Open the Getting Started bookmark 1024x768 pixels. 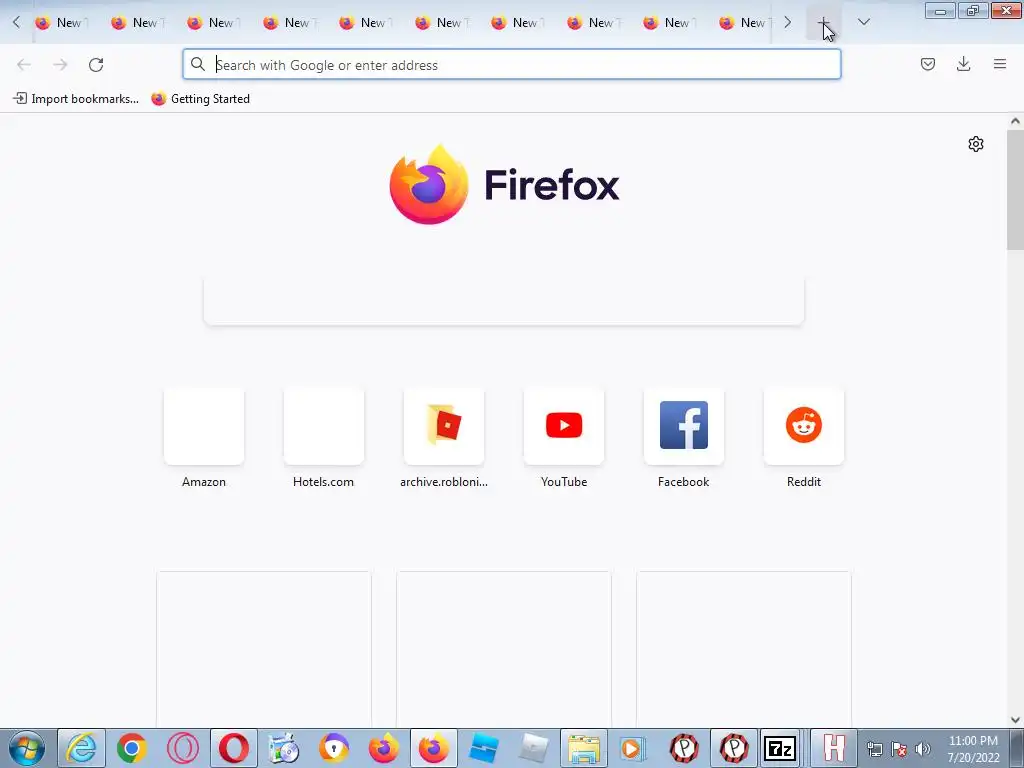pyautogui.click(x=200, y=99)
